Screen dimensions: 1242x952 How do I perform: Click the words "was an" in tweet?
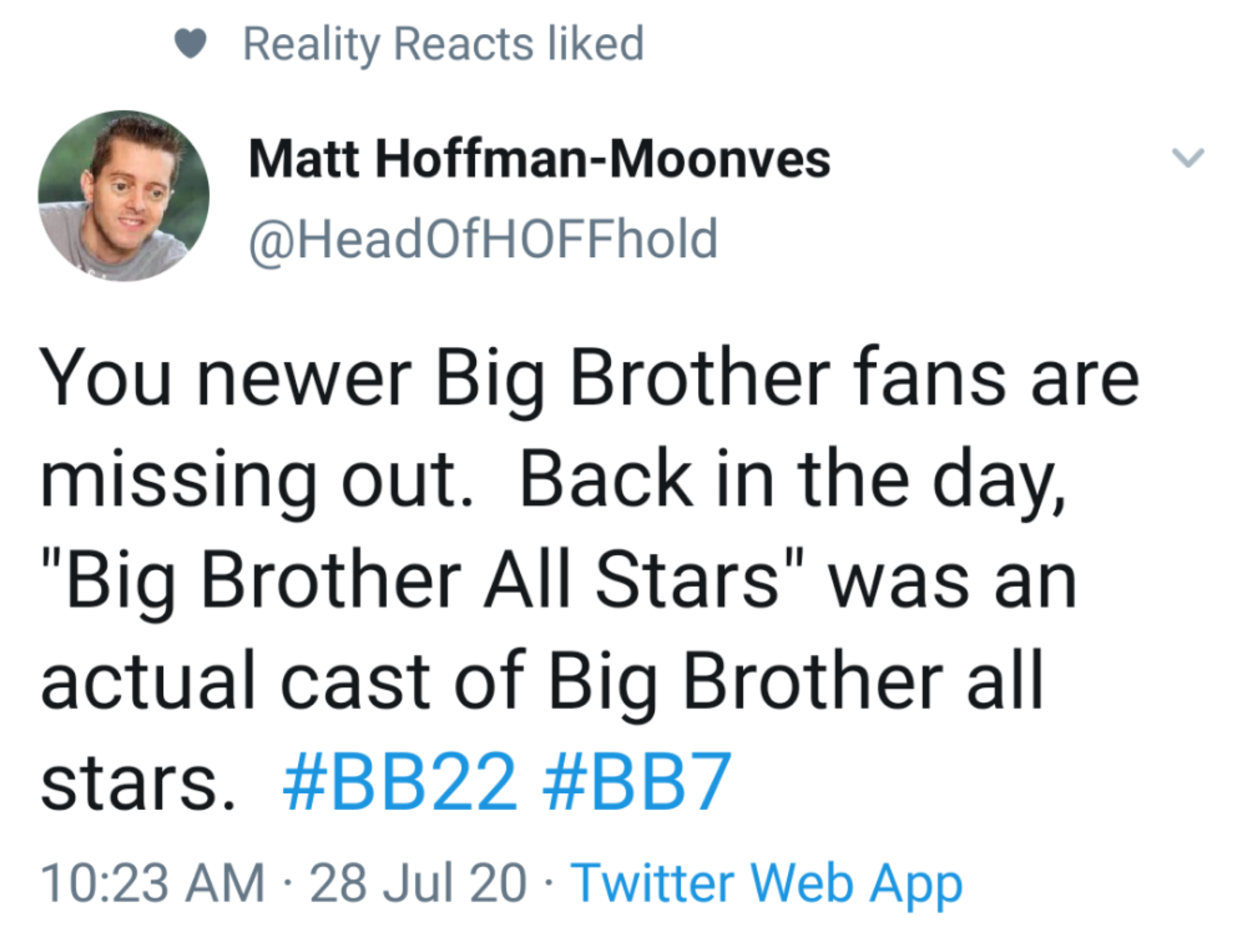953,579
